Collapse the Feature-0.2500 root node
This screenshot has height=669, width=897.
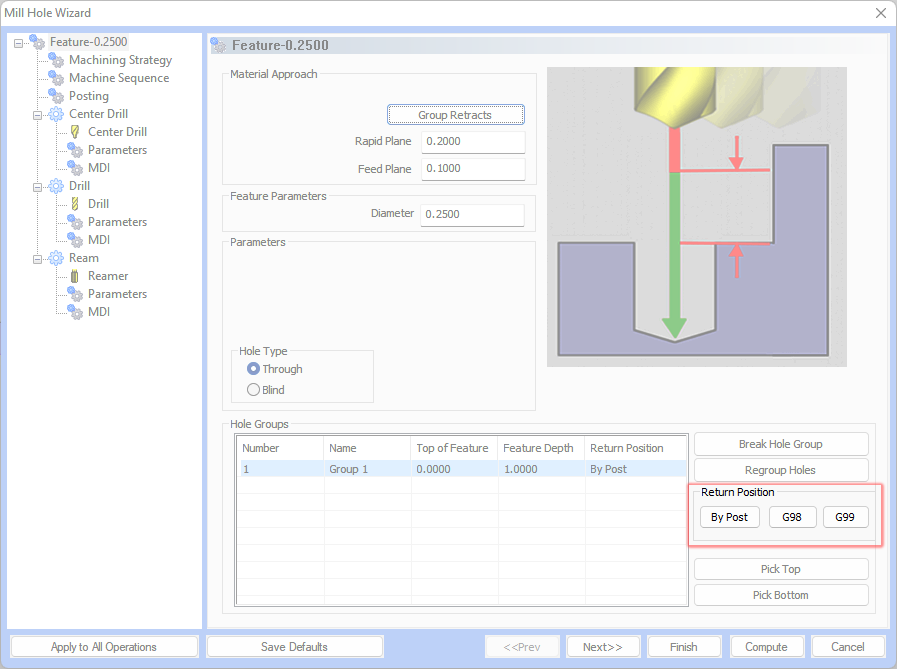[x=18, y=43]
